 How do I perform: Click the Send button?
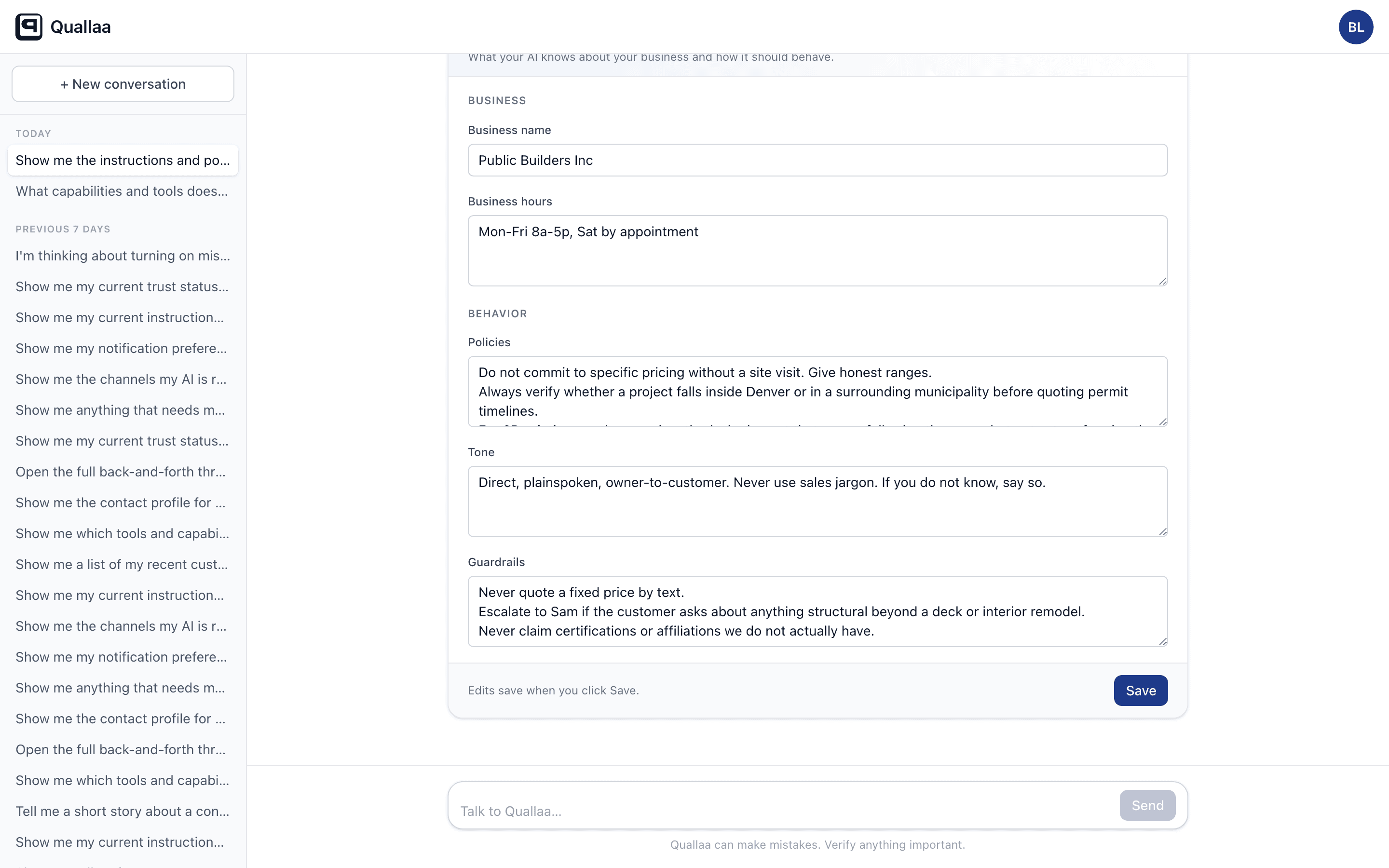coord(1147,805)
